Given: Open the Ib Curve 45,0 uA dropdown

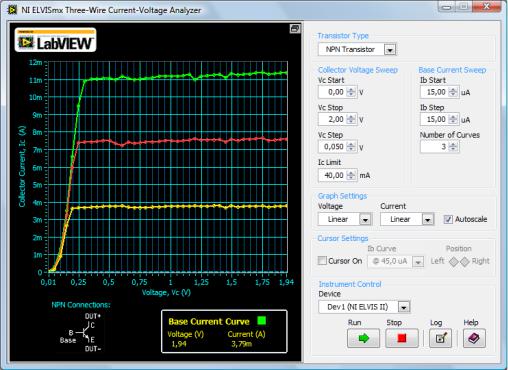Looking at the screenshot, I should click(418, 262).
